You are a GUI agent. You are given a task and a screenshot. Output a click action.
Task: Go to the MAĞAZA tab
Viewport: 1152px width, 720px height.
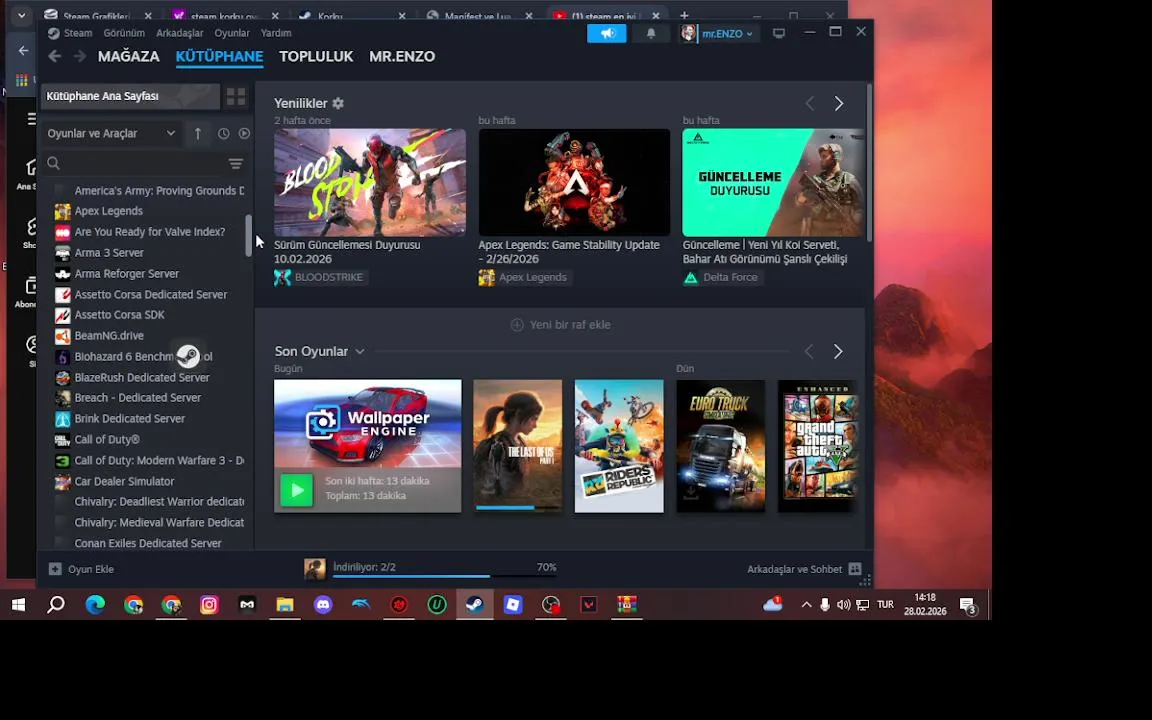(129, 57)
